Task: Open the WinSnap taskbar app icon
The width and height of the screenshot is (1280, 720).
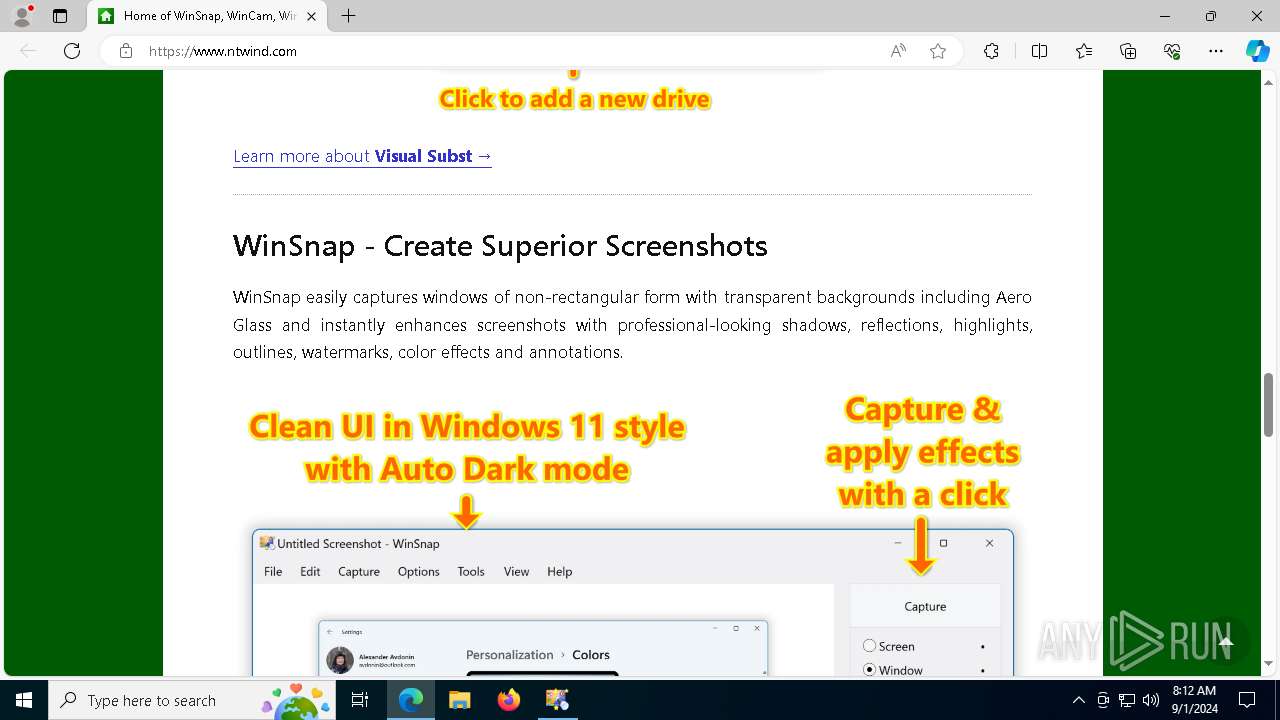Action: pyautogui.click(x=557, y=700)
